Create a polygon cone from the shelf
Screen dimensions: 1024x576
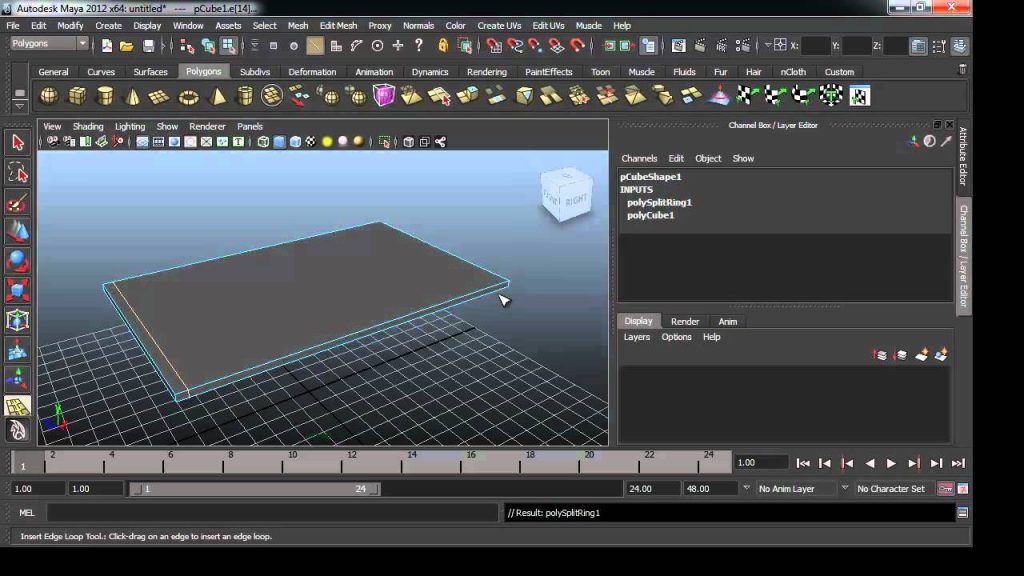click(133, 96)
